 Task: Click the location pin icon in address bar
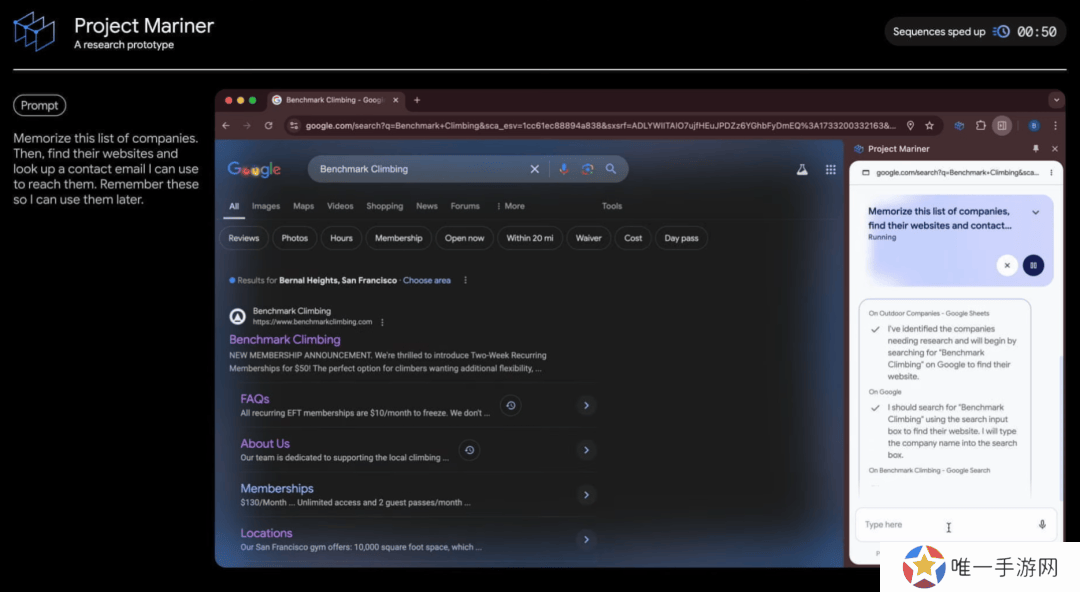911,125
